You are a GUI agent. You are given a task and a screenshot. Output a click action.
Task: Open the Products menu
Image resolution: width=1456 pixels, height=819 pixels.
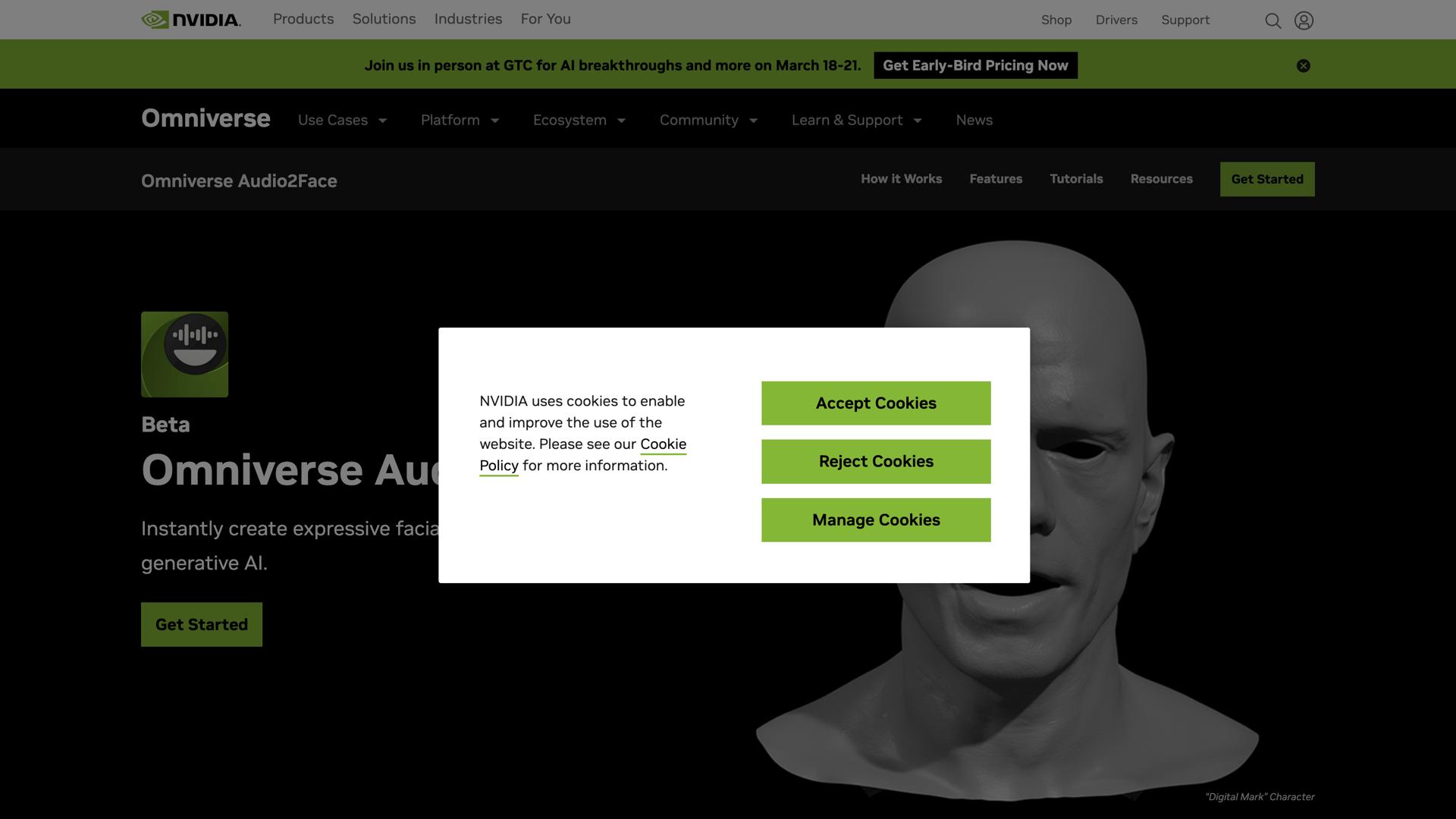303,19
